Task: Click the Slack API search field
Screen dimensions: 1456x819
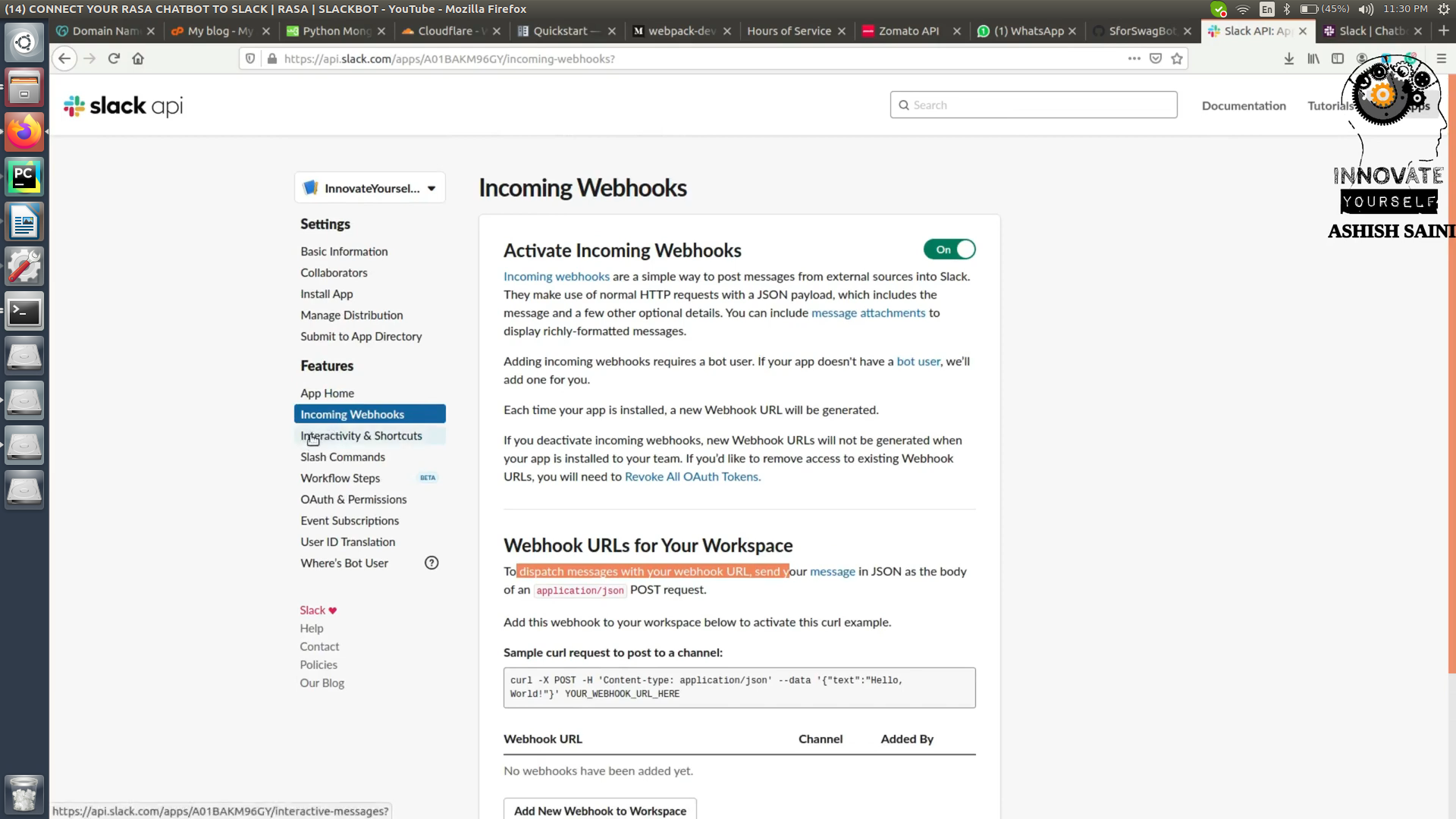Action: (x=1034, y=105)
